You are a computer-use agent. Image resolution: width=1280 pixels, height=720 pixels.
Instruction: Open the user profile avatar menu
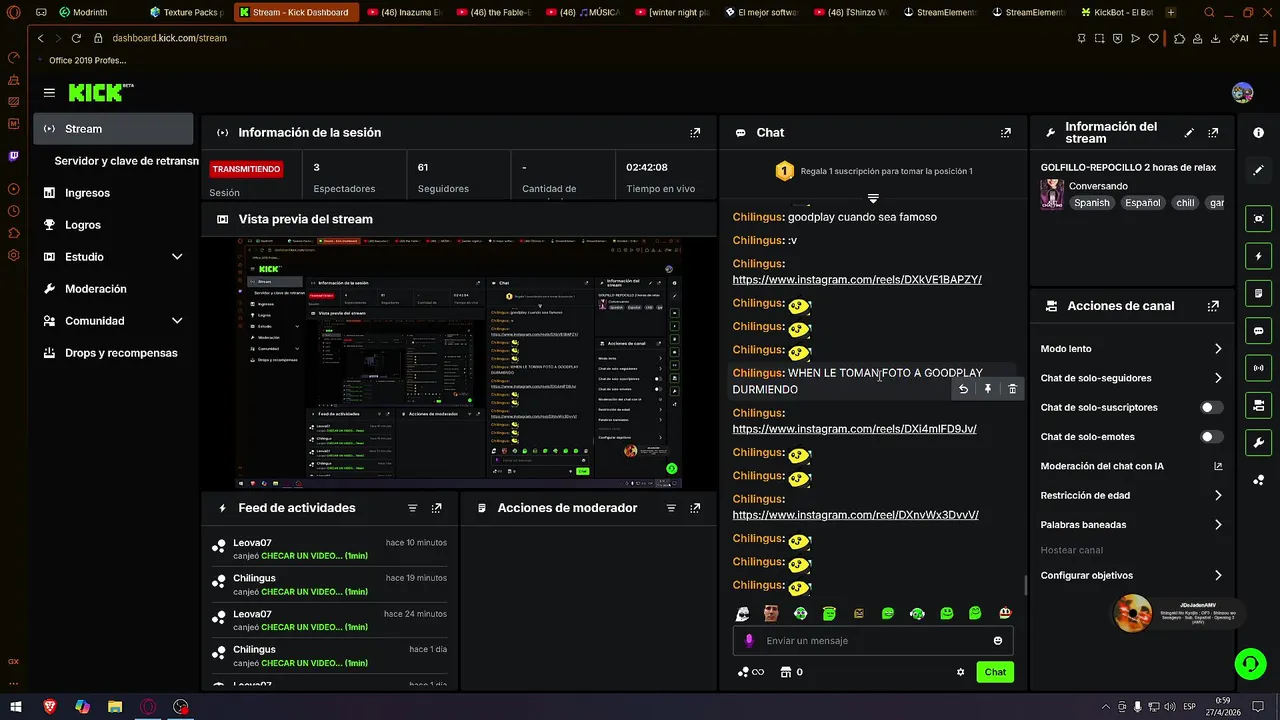point(1242,93)
